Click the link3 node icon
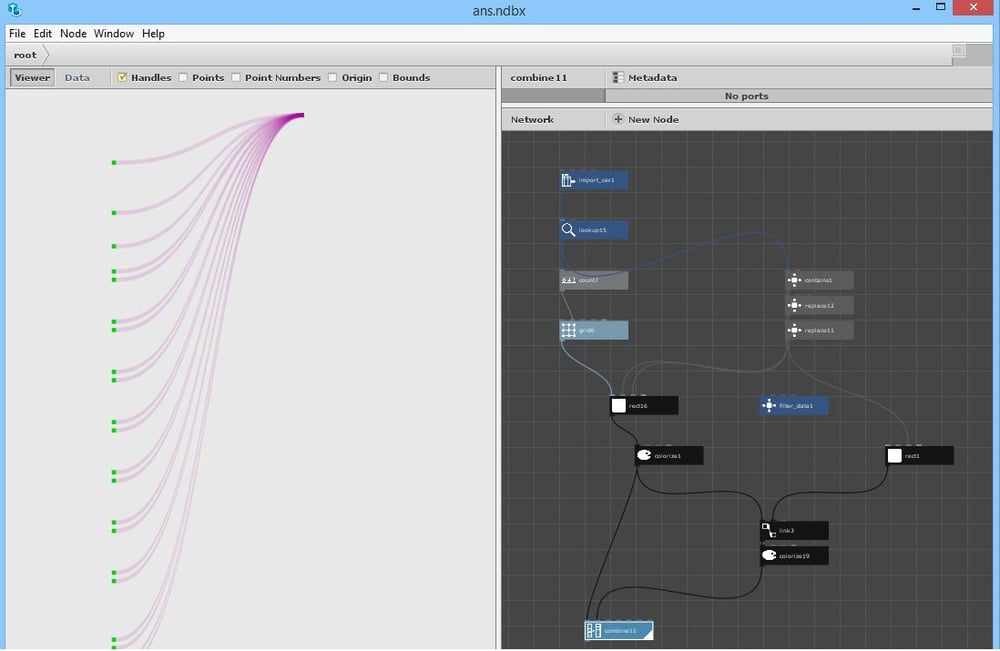 tap(768, 530)
